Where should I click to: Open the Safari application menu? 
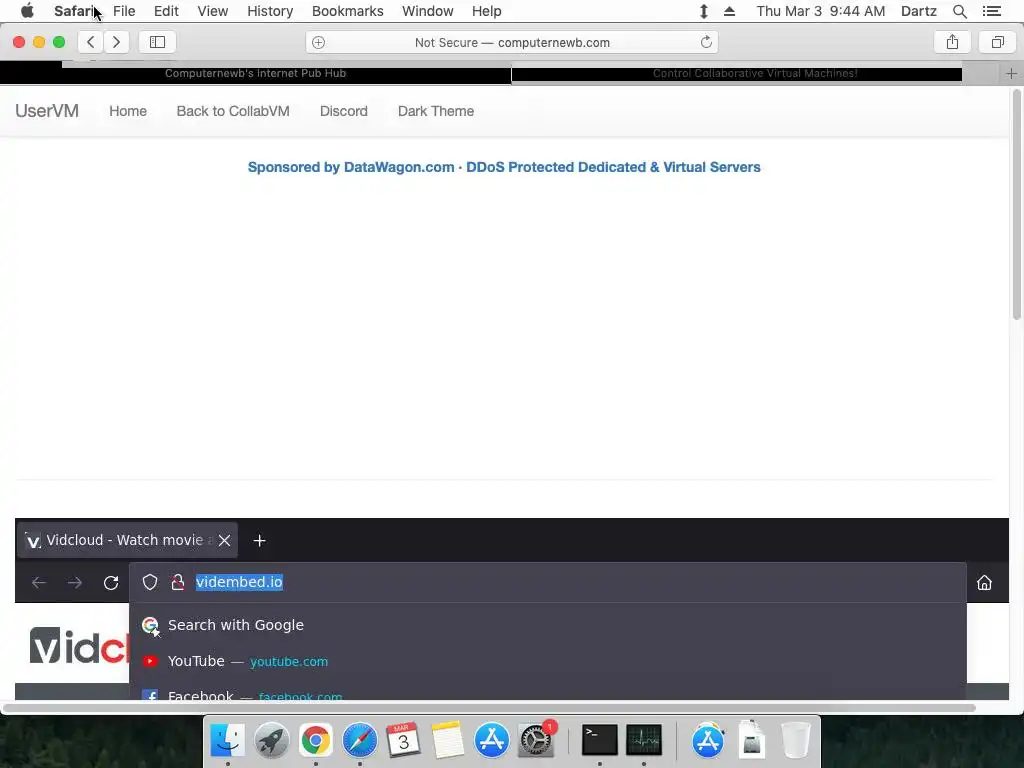click(74, 11)
